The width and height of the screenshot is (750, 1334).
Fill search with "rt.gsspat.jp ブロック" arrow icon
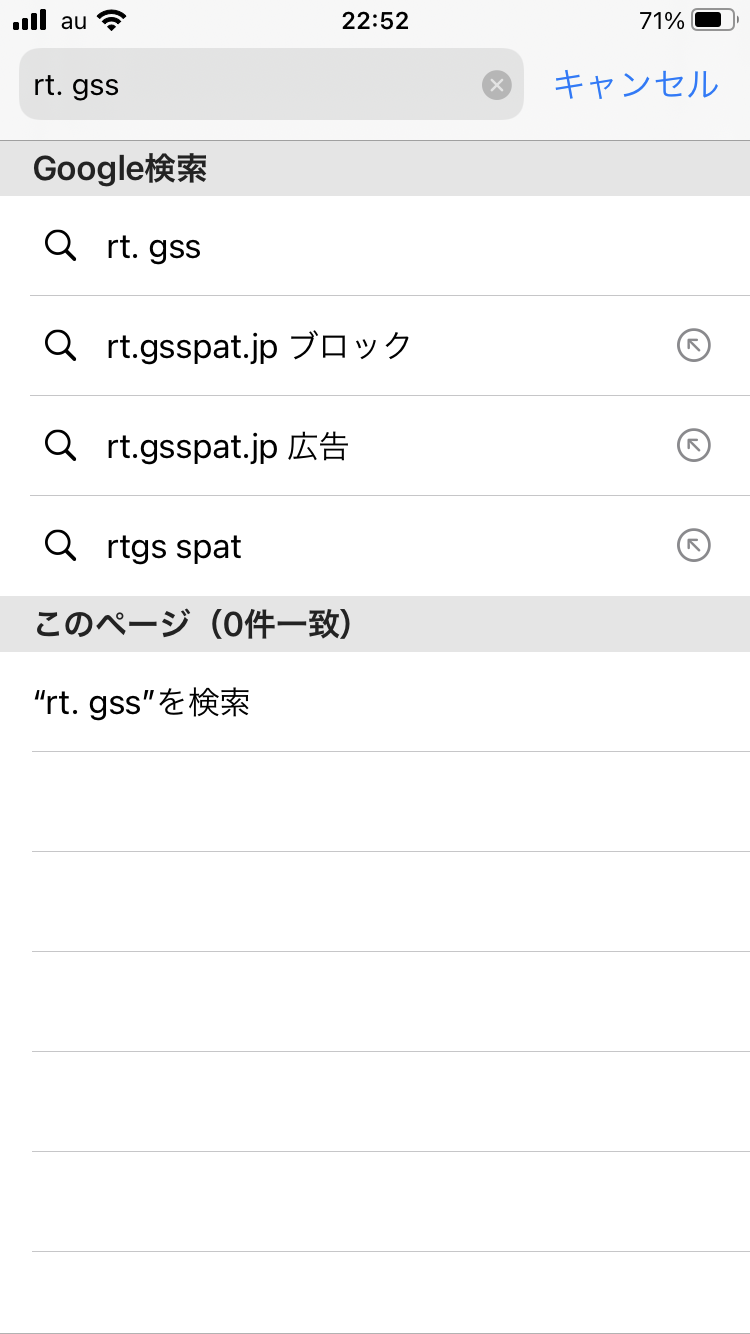pos(693,346)
